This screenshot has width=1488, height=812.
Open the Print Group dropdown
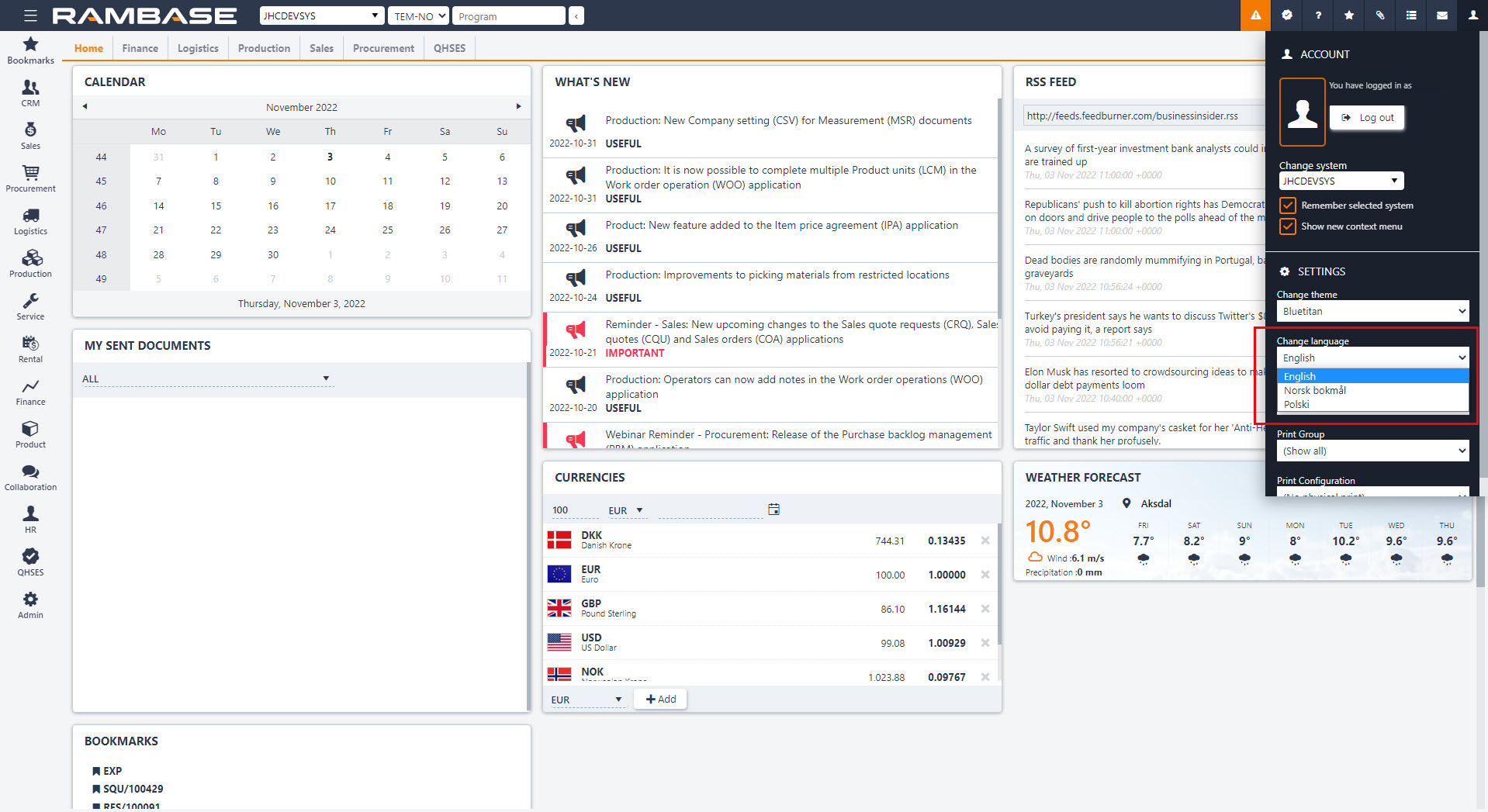[1372, 451]
